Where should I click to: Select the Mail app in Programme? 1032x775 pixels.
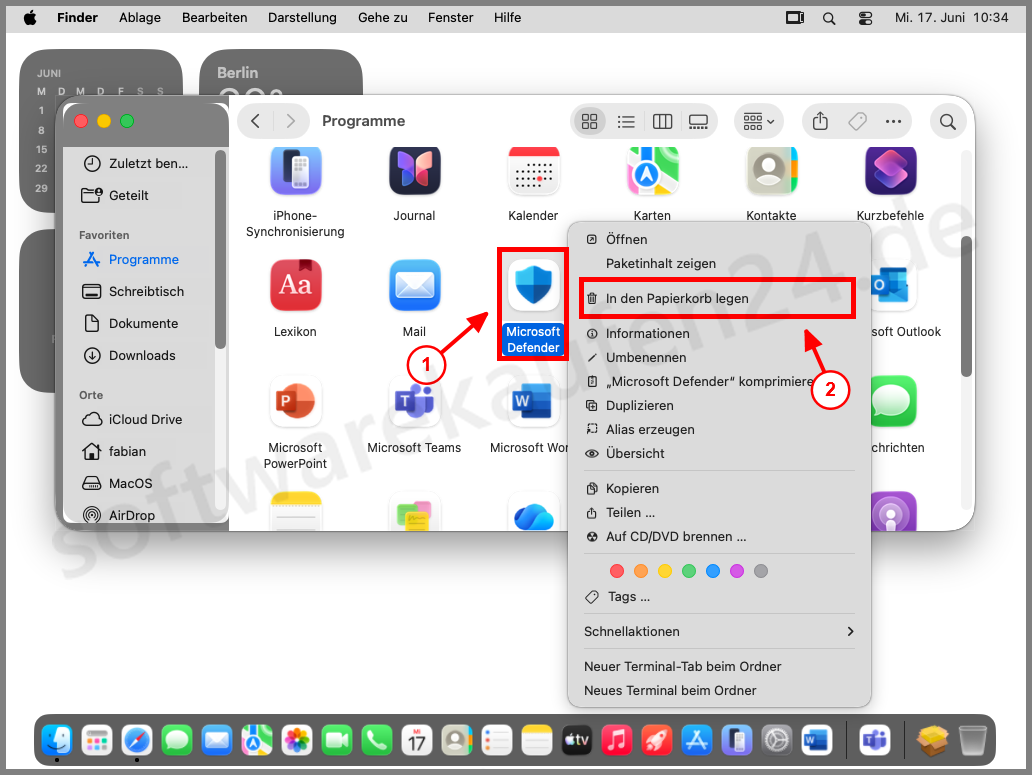414,286
